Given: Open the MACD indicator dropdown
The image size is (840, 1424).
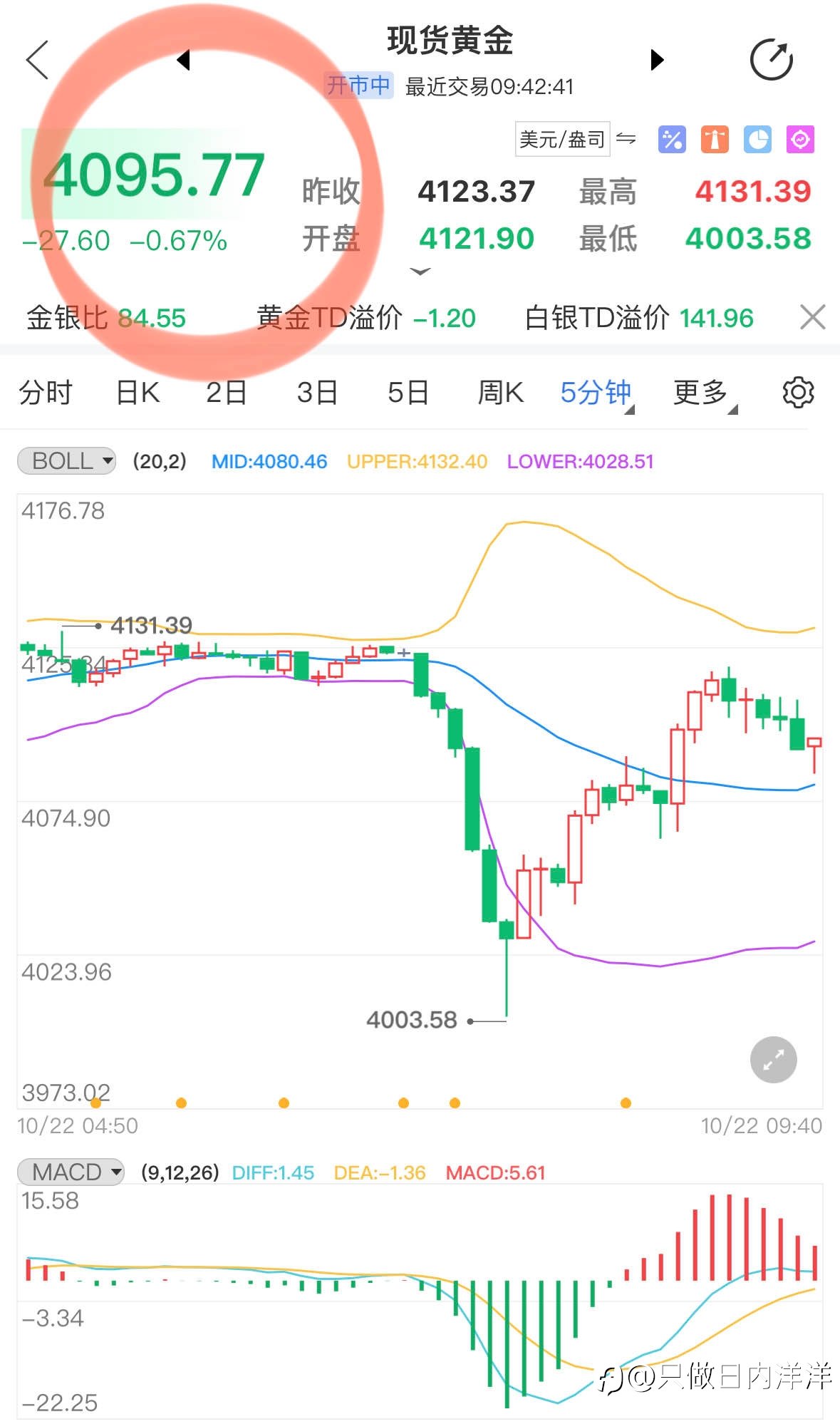Looking at the screenshot, I should 71,1172.
